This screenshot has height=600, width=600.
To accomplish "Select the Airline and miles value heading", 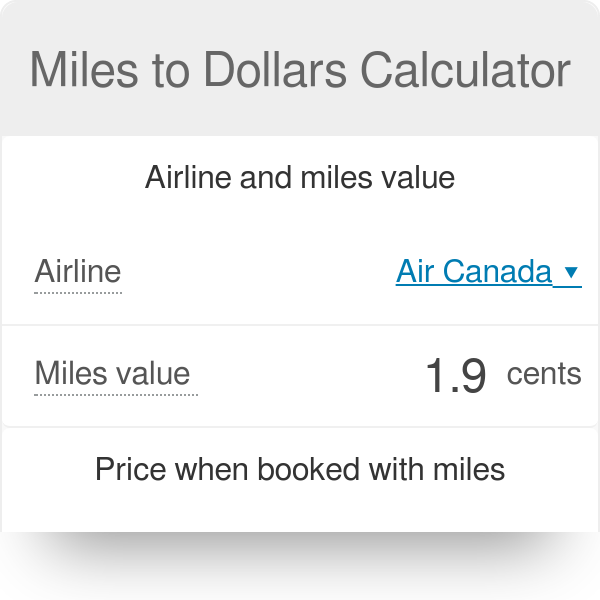I will pos(300,178).
